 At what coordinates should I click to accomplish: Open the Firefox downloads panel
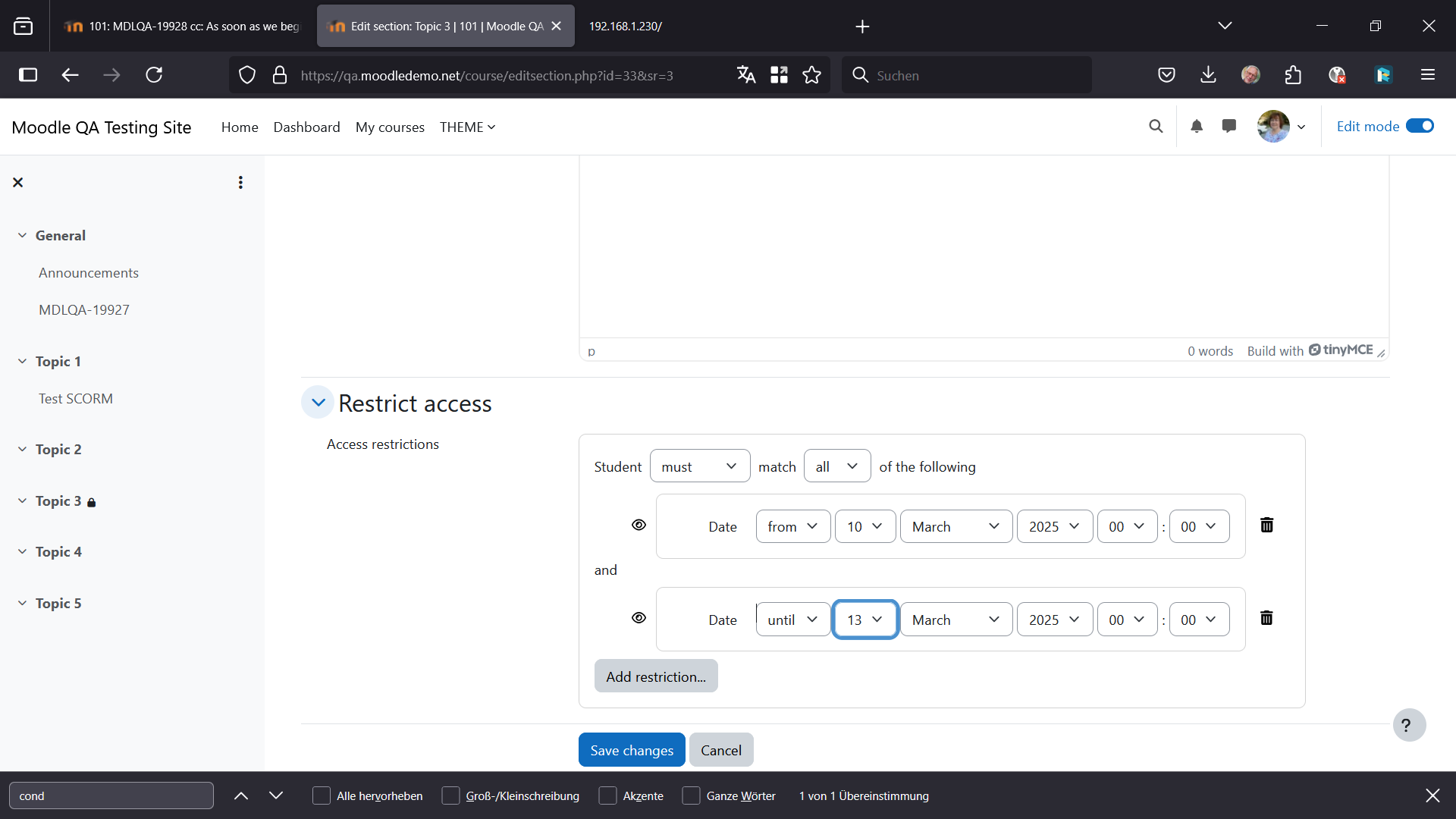tap(1208, 75)
